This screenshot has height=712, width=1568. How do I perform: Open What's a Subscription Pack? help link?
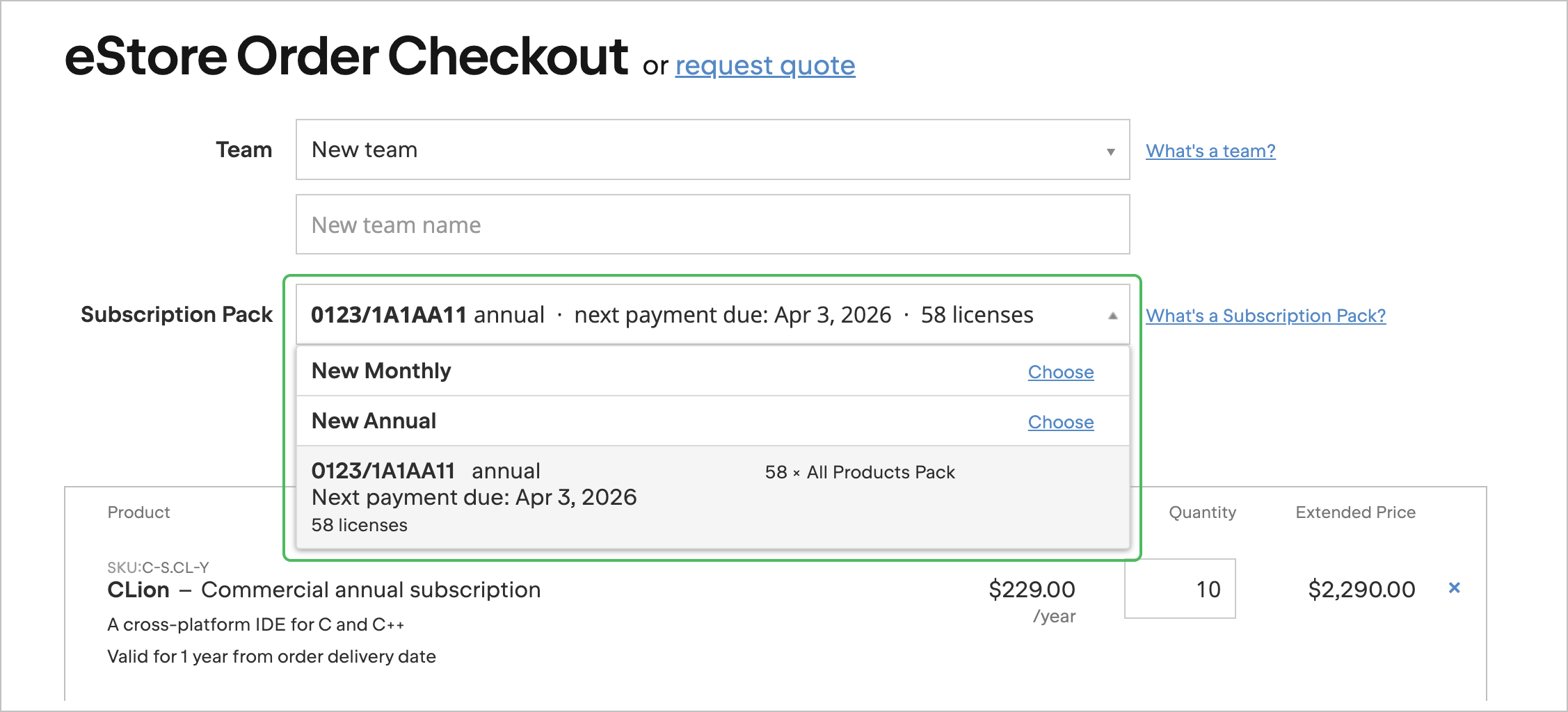(x=1265, y=316)
